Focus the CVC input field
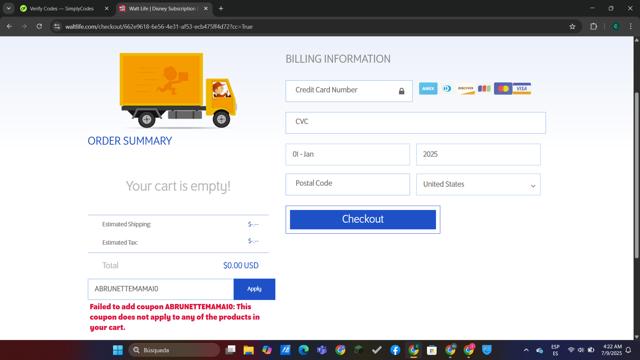The image size is (640, 360). (416, 123)
